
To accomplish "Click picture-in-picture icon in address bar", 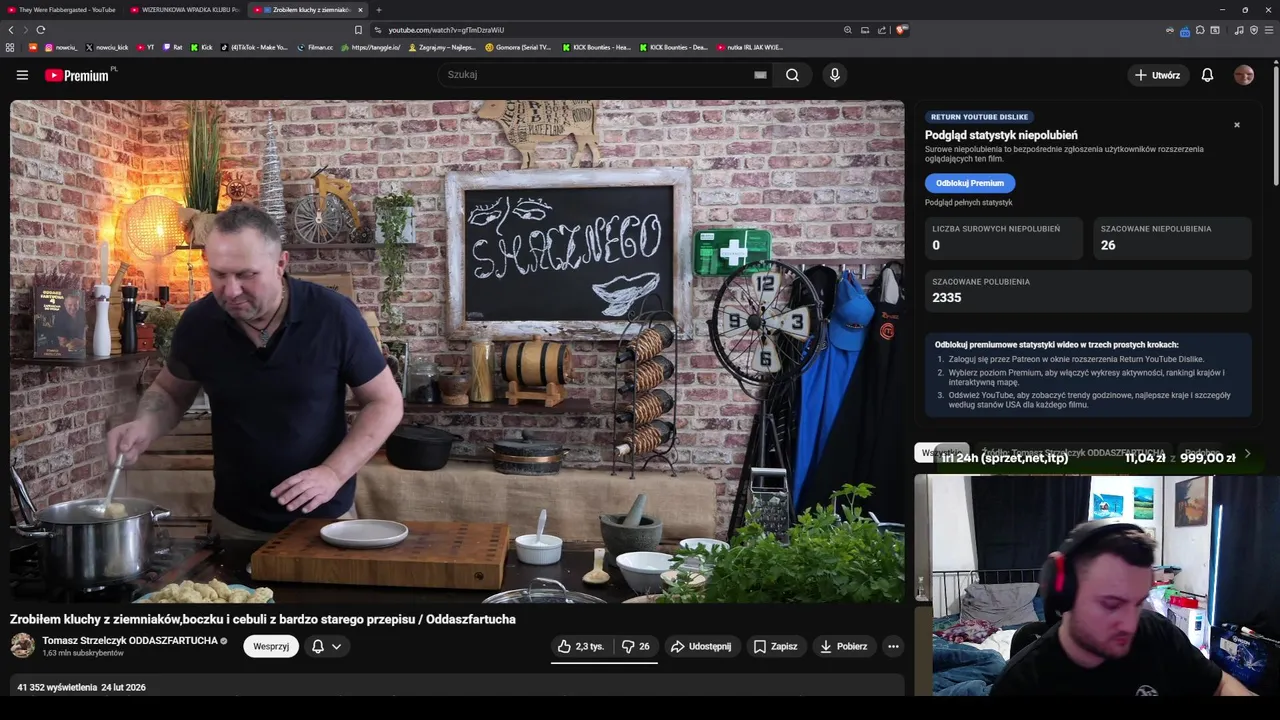I will (865, 30).
